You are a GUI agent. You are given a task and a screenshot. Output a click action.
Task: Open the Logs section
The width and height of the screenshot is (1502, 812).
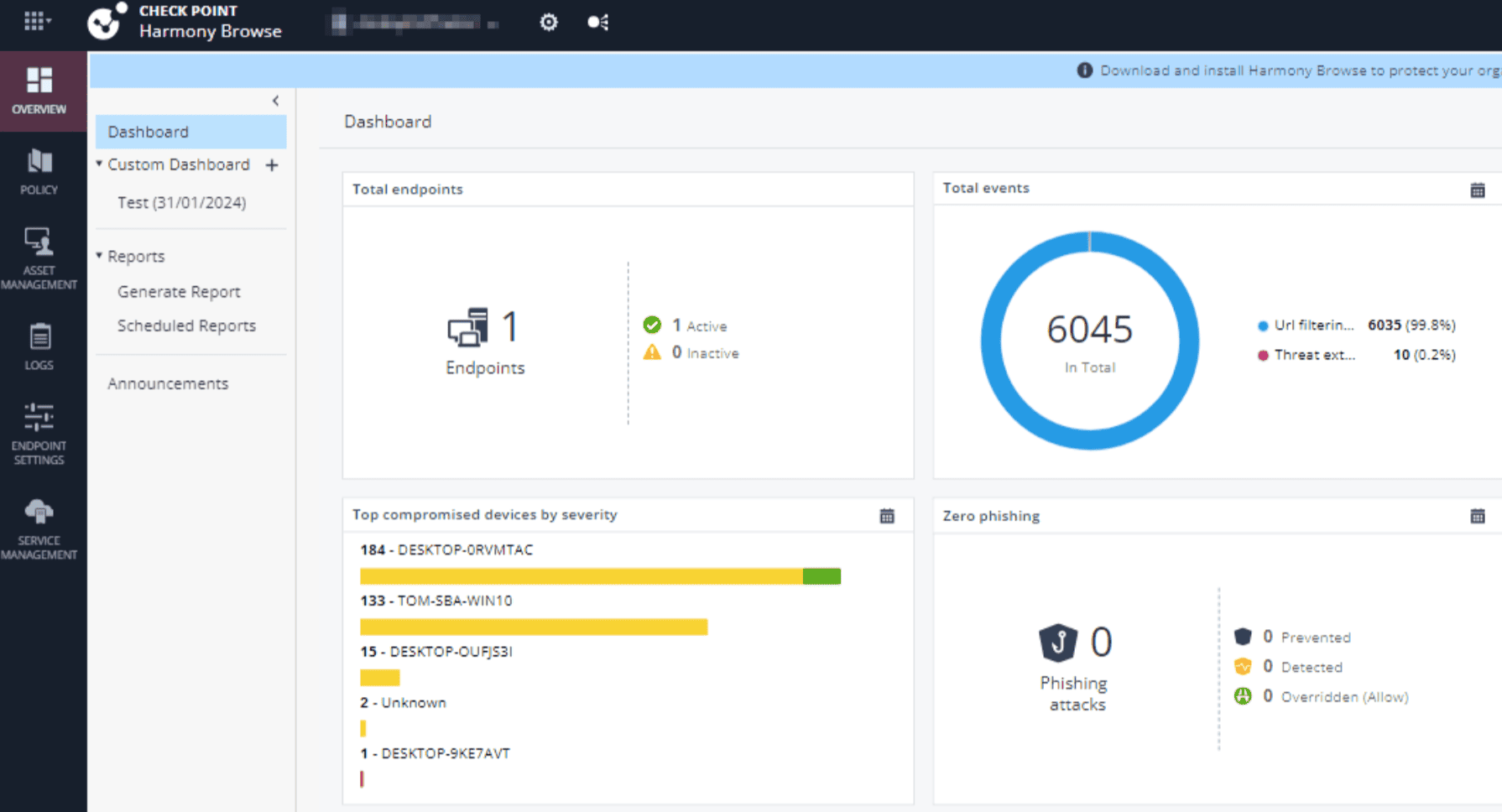(39, 346)
